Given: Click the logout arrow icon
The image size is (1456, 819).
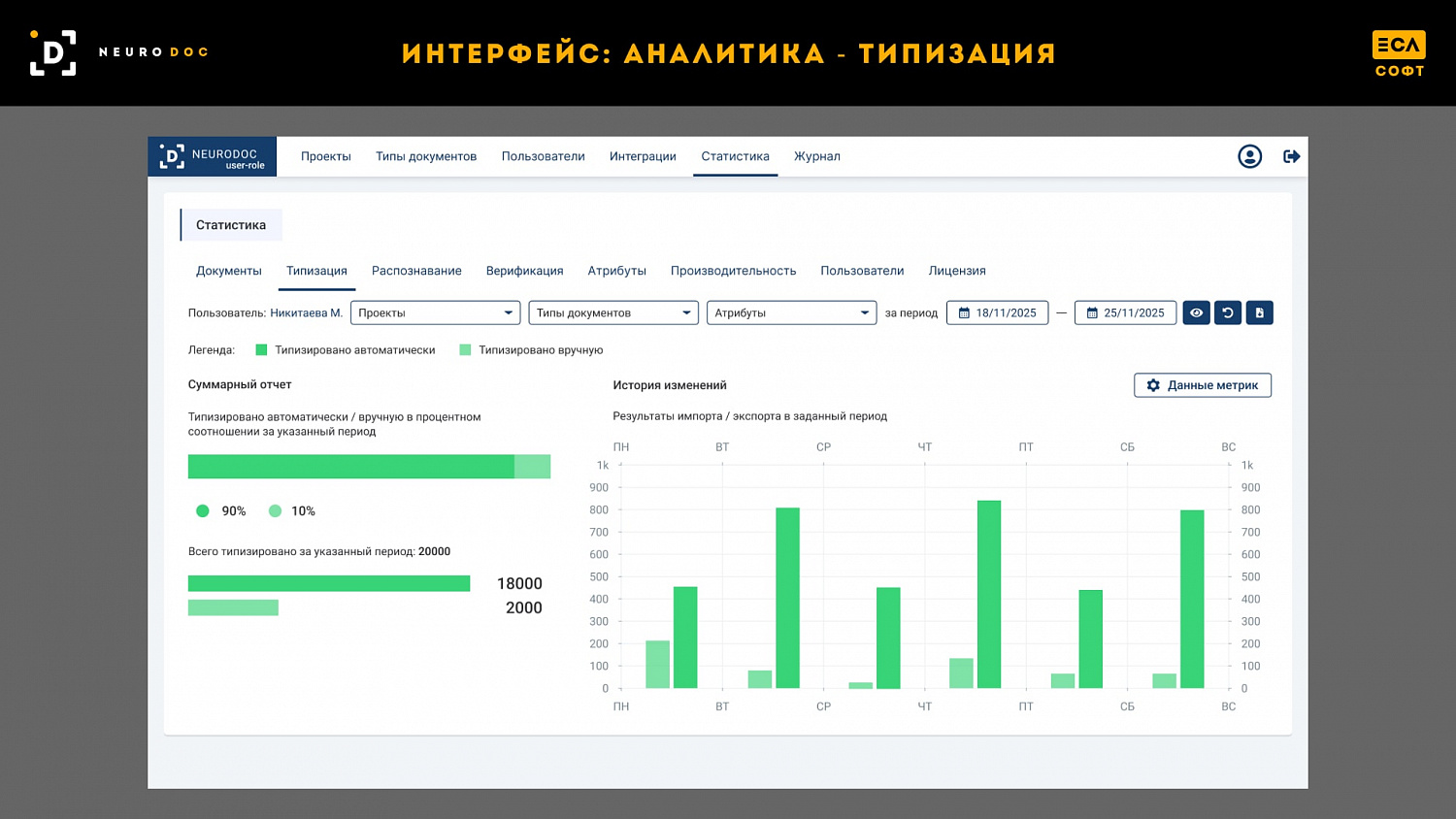Looking at the screenshot, I should click(x=1291, y=156).
